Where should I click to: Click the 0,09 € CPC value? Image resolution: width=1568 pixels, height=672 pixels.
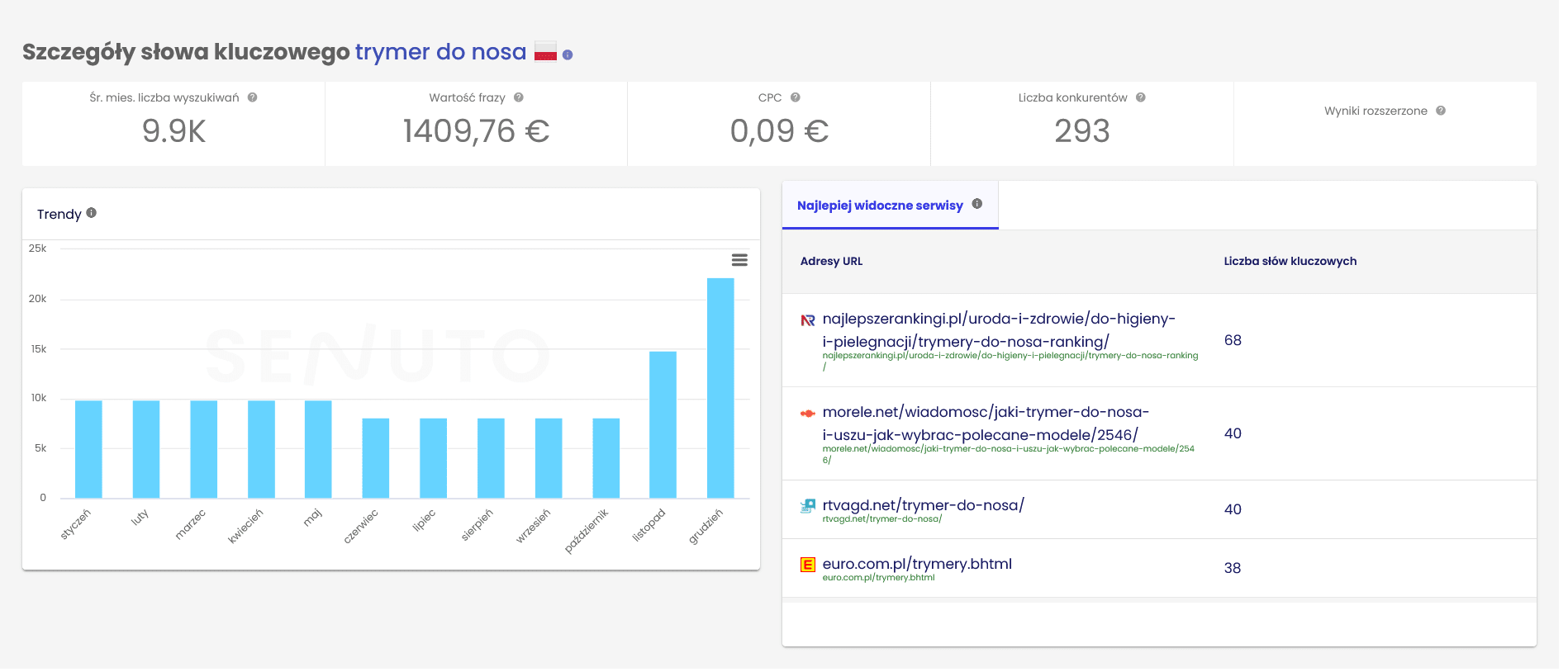[779, 131]
